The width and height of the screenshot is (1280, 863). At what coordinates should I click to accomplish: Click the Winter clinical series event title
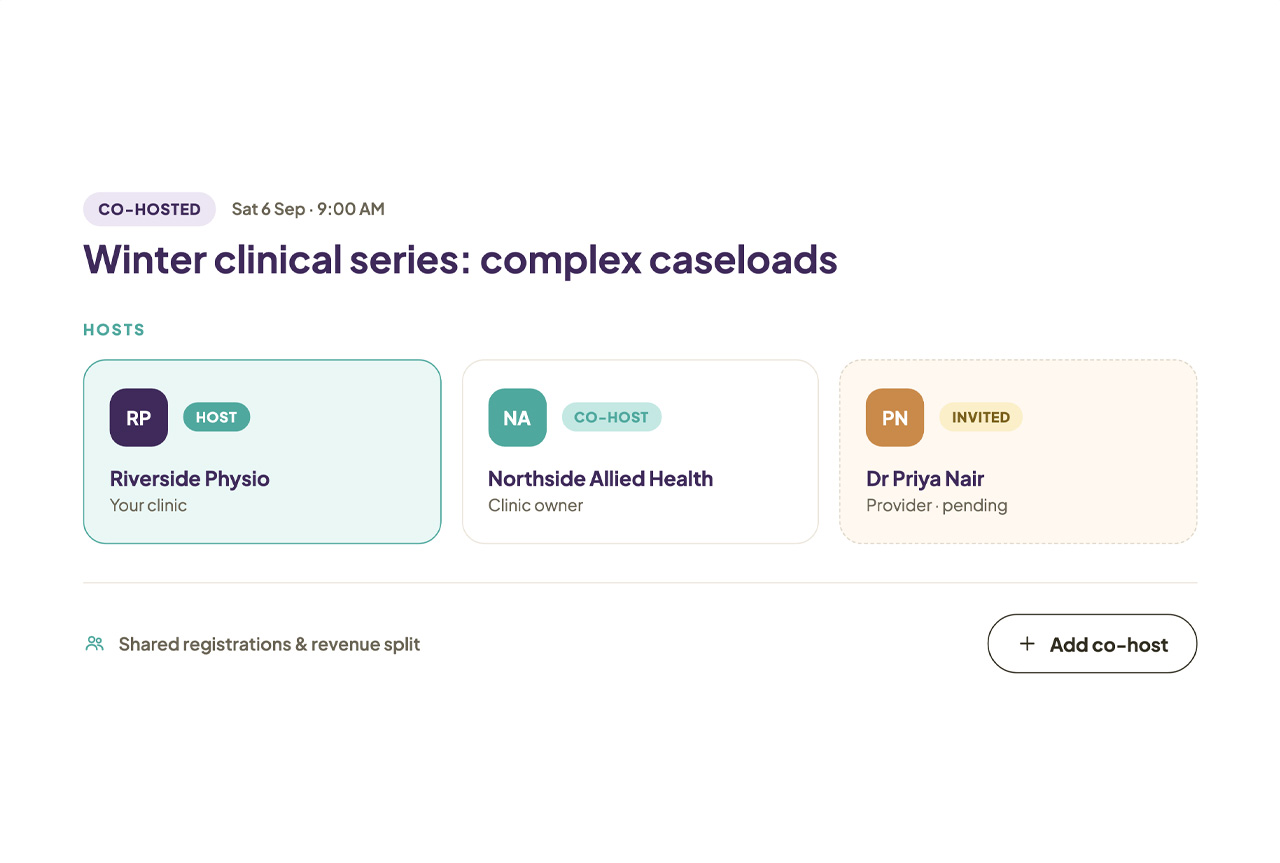[460, 260]
